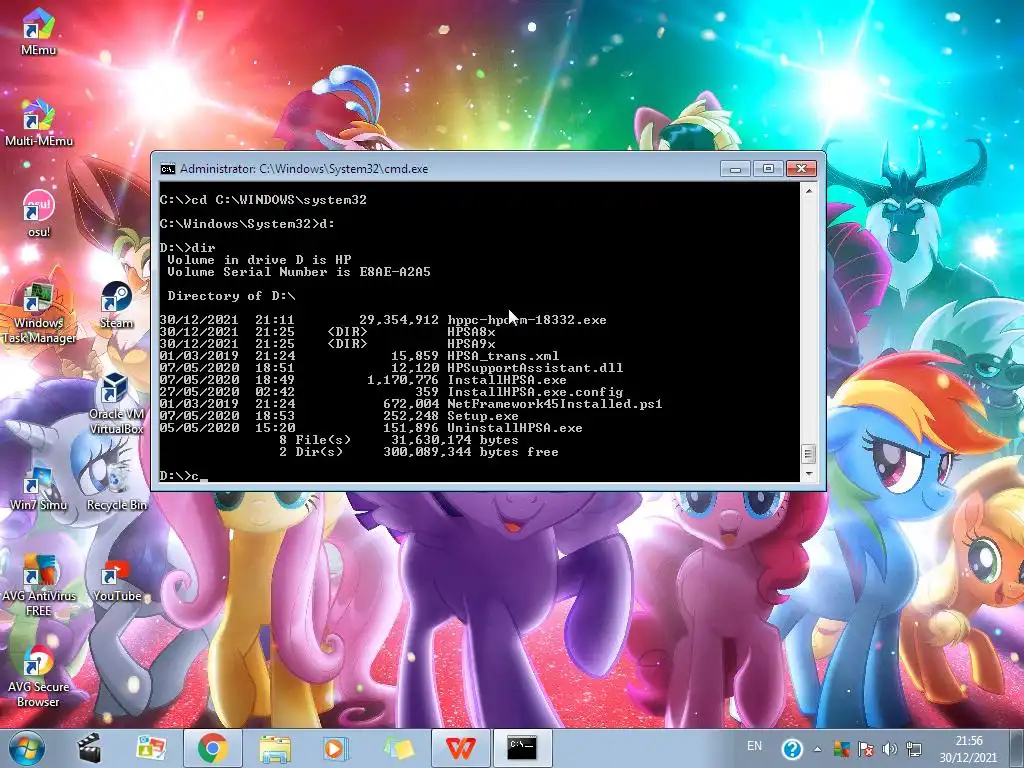Switch to WPS Office in the taskbar

[460, 748]
